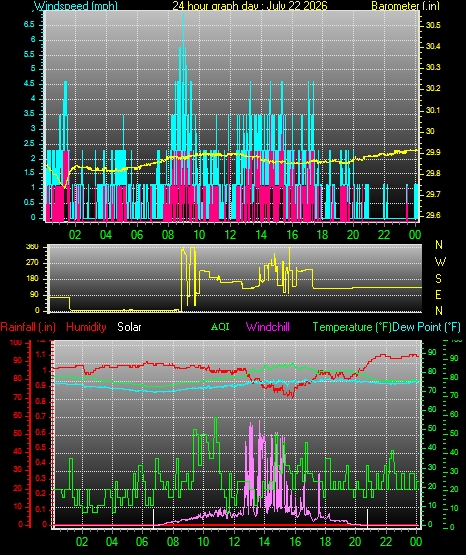Viewport: 466px width, 555px height.
Task: Click the "29.8" barometer scale value
Action: point(433,173)
